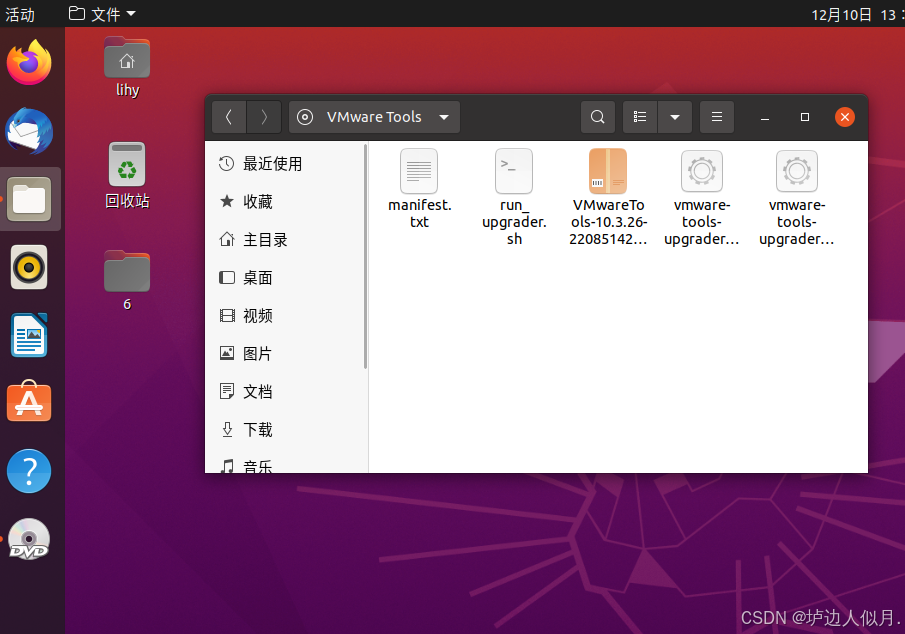Select the folder named 6 on the desktop
The image size is (905, 634).
point(127,281)
